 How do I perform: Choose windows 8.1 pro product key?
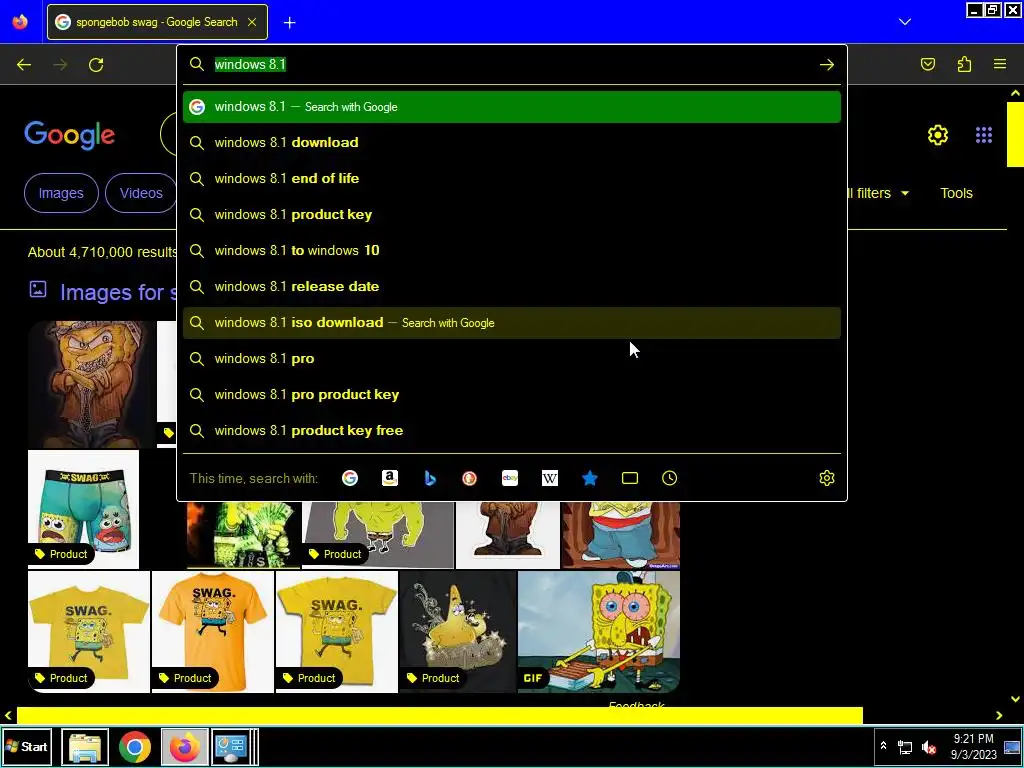pyautogui.click(x=512, y=394)
